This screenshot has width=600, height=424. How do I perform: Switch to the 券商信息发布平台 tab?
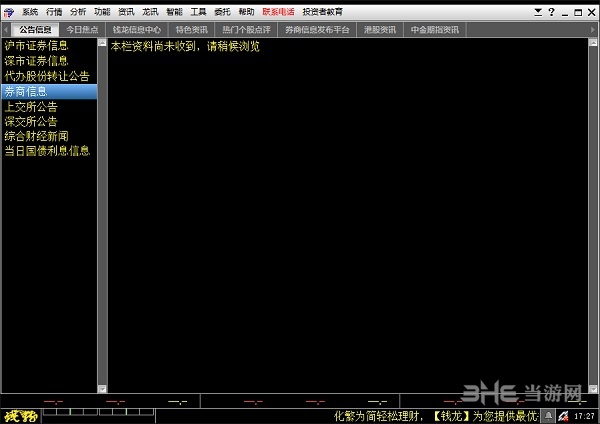coord(317,29)
